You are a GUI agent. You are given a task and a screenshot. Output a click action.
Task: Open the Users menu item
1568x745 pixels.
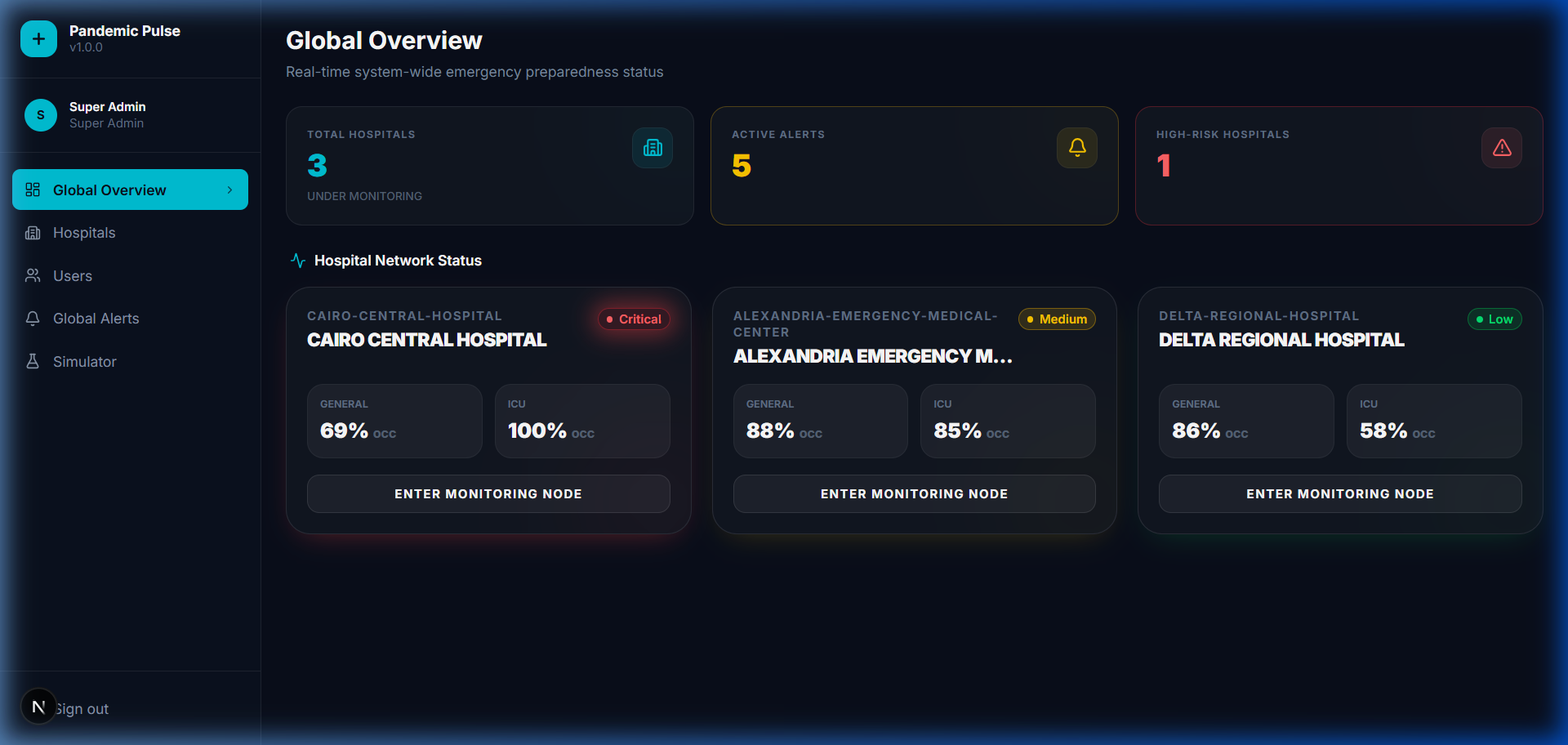pyautogui.click(x=130, y=275)
